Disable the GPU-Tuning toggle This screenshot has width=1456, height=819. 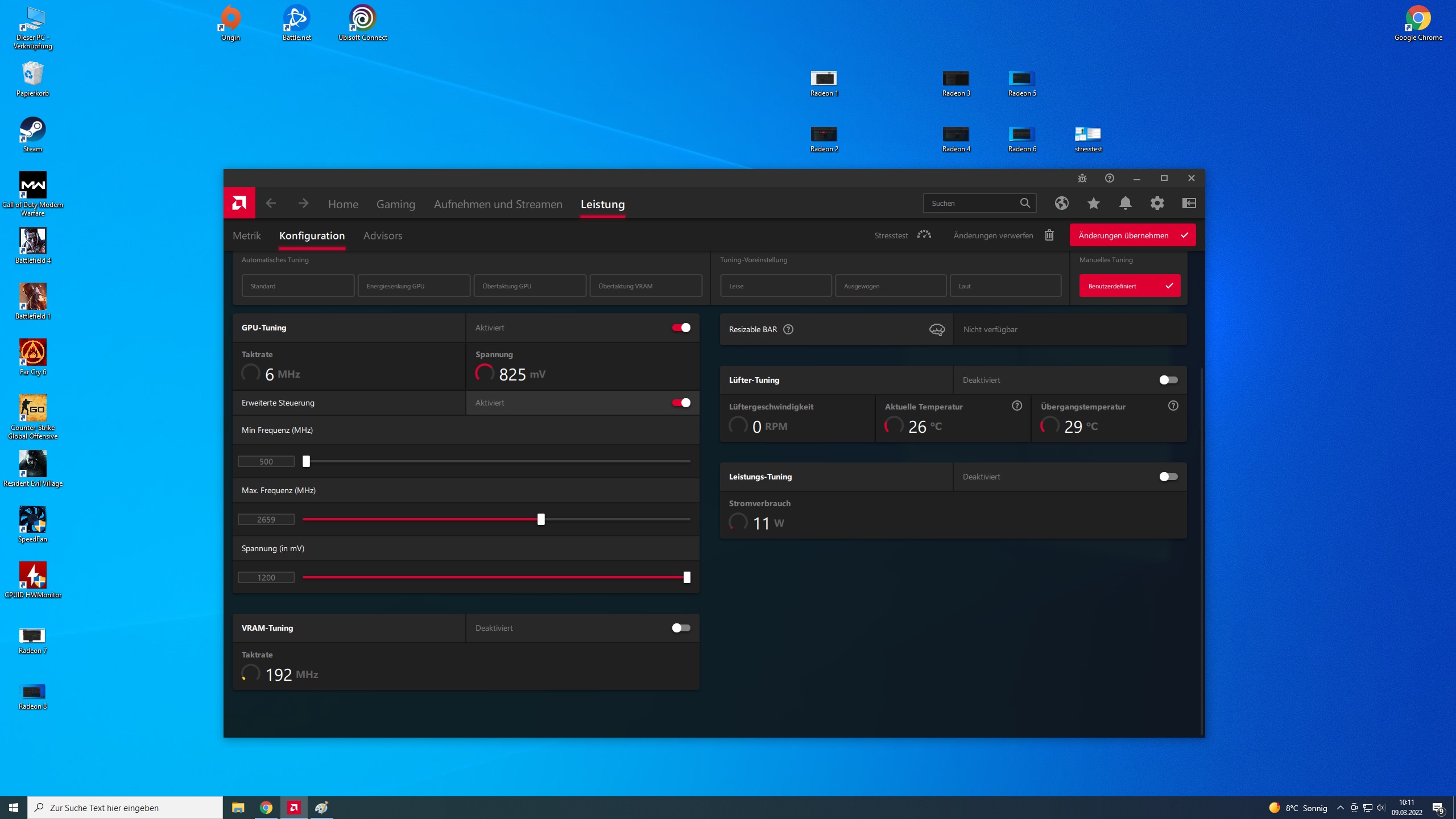681,328
